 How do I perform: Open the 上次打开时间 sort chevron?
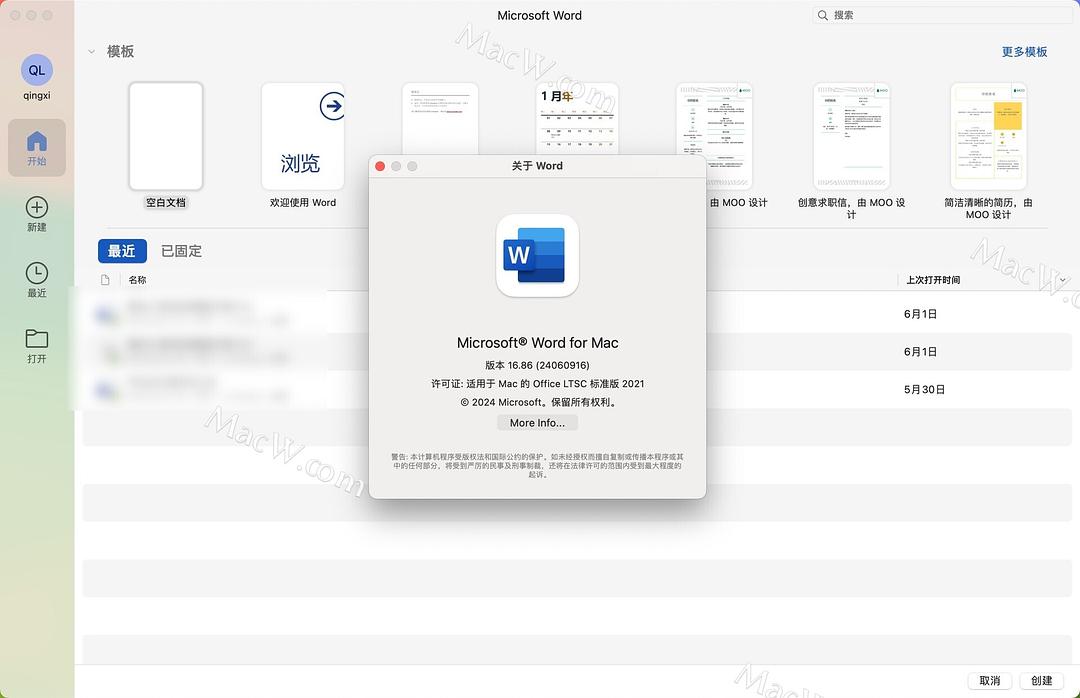(1063, 280)
